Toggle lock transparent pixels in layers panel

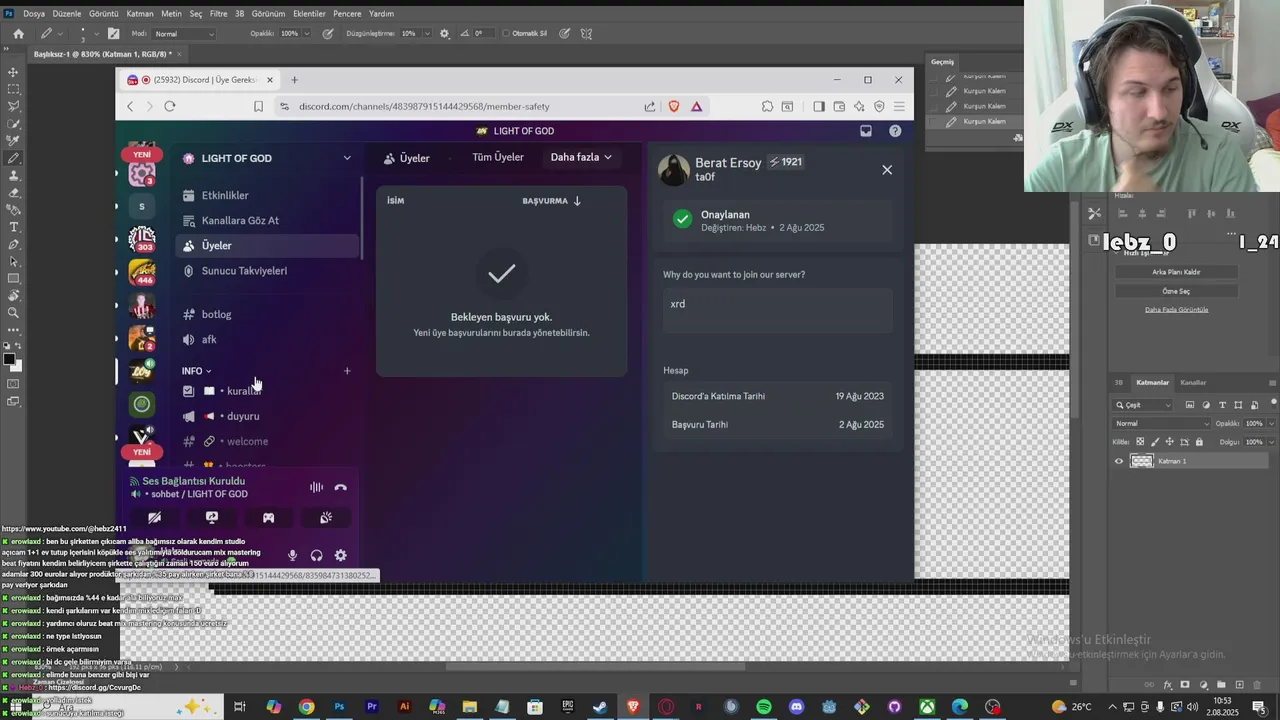tap(1140, 441)
